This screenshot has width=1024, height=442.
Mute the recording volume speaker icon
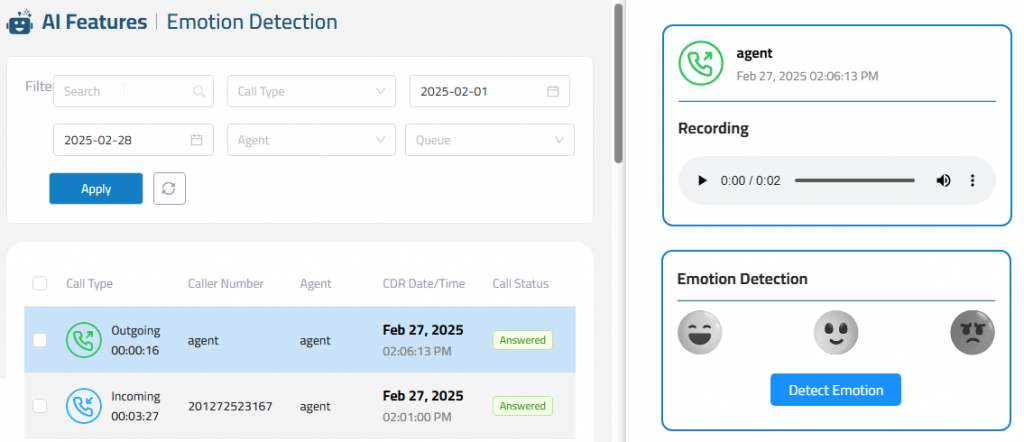click(x=943, y=181)
